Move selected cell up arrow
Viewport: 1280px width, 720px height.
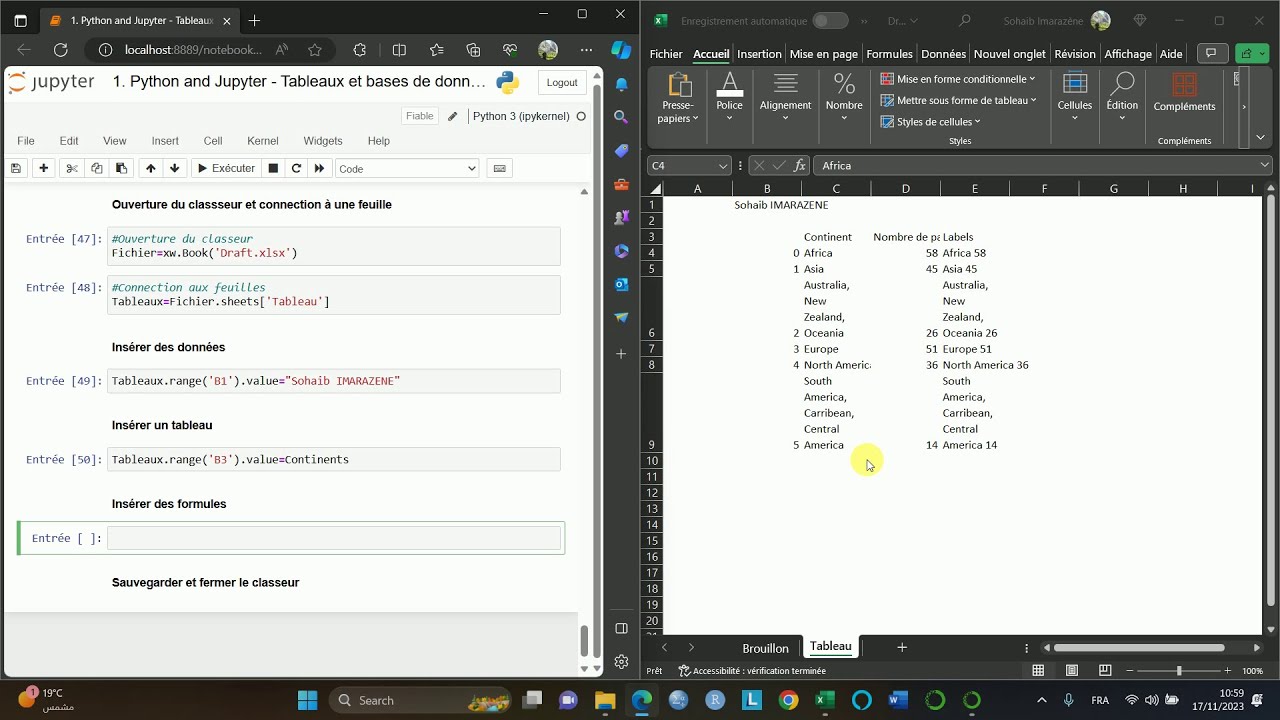[x=151, y=169]
